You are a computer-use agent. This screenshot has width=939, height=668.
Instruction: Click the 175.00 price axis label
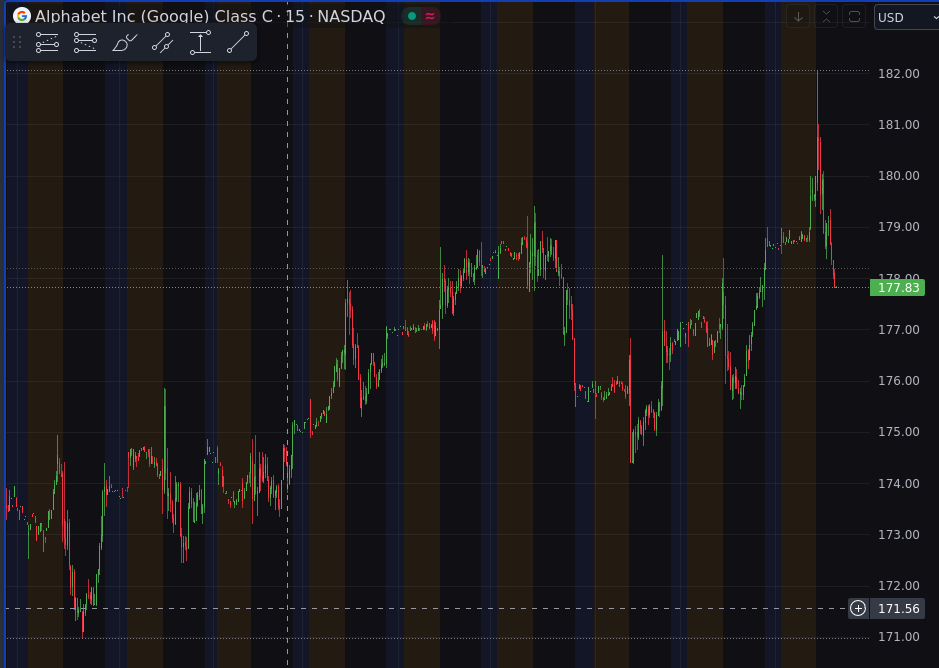(898, 431)
